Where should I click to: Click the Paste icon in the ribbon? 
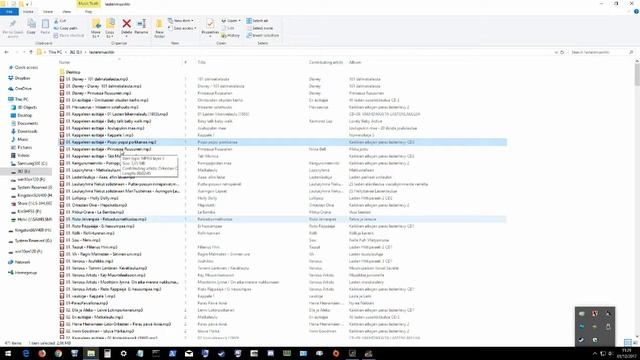[45, 24]
